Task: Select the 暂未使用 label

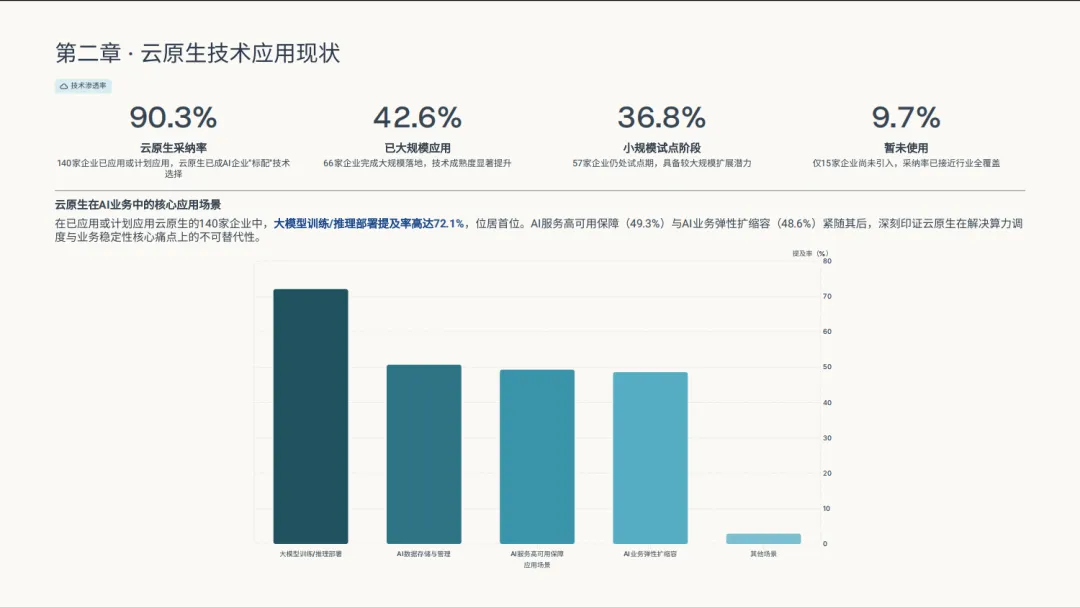Action: 906,148
